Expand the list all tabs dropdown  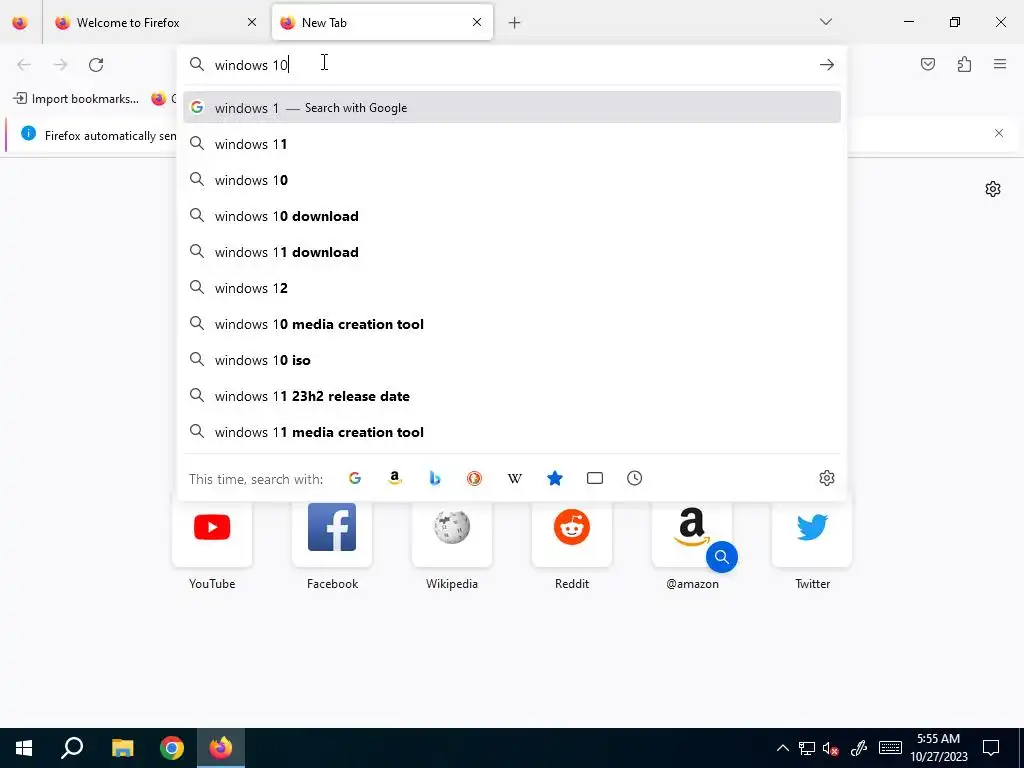coord(825,22)
